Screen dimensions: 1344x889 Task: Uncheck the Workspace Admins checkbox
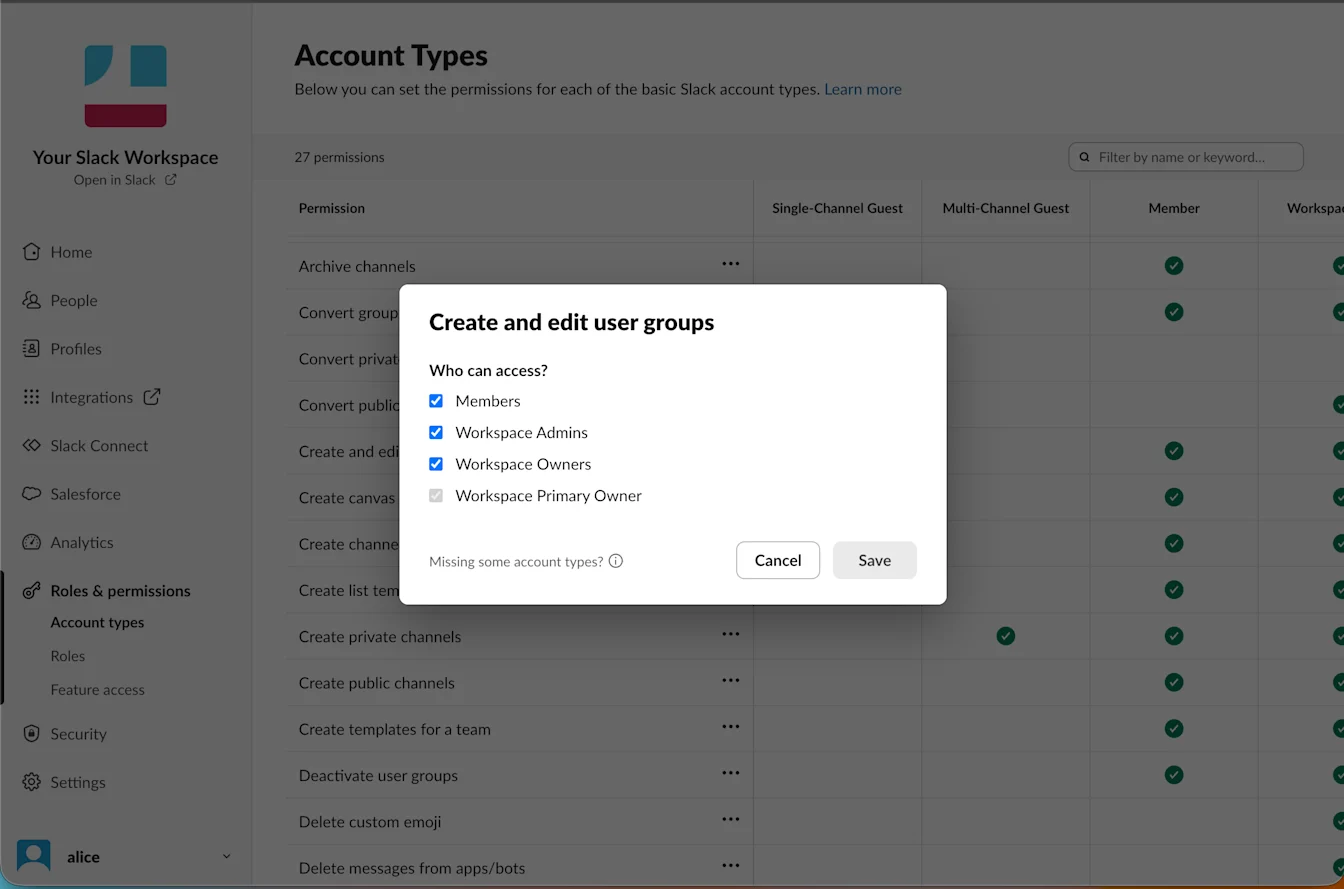click(436, 433)
